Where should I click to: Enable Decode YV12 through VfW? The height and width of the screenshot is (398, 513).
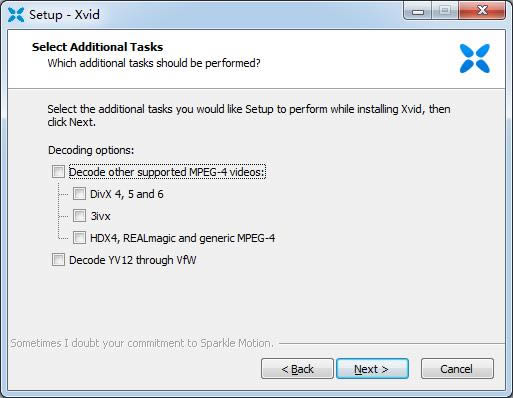click(x=58, y=260)
